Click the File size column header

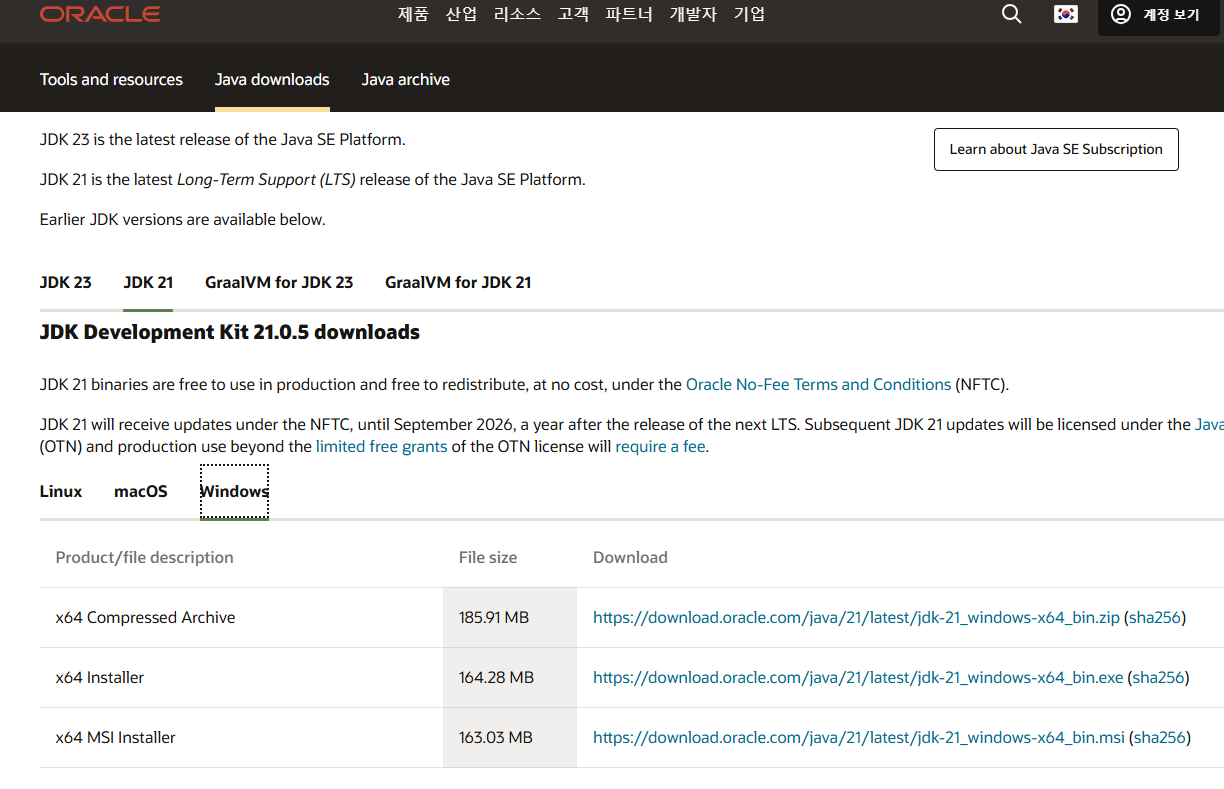(x=488, y=557)
